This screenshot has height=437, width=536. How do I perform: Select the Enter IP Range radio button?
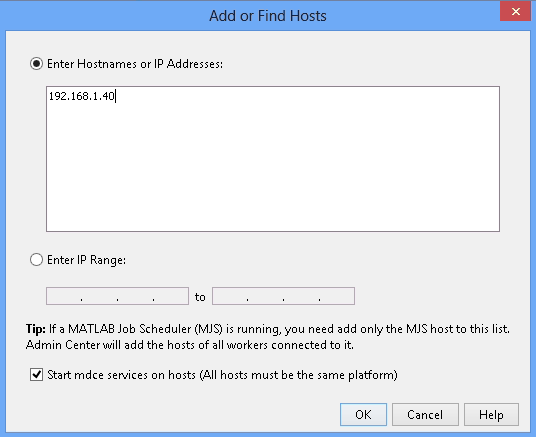click(x=36, y=260)
